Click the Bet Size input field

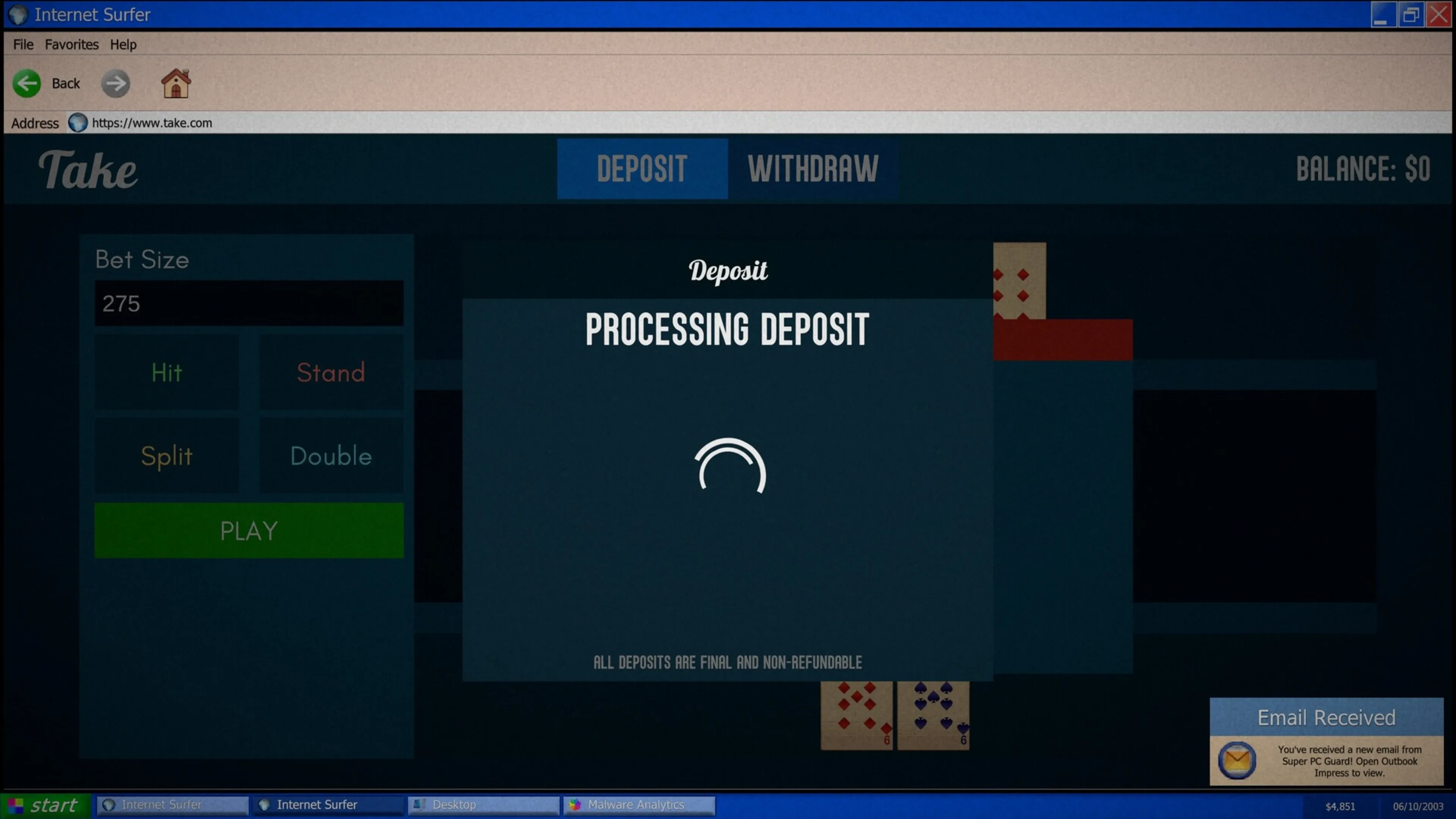249,303
